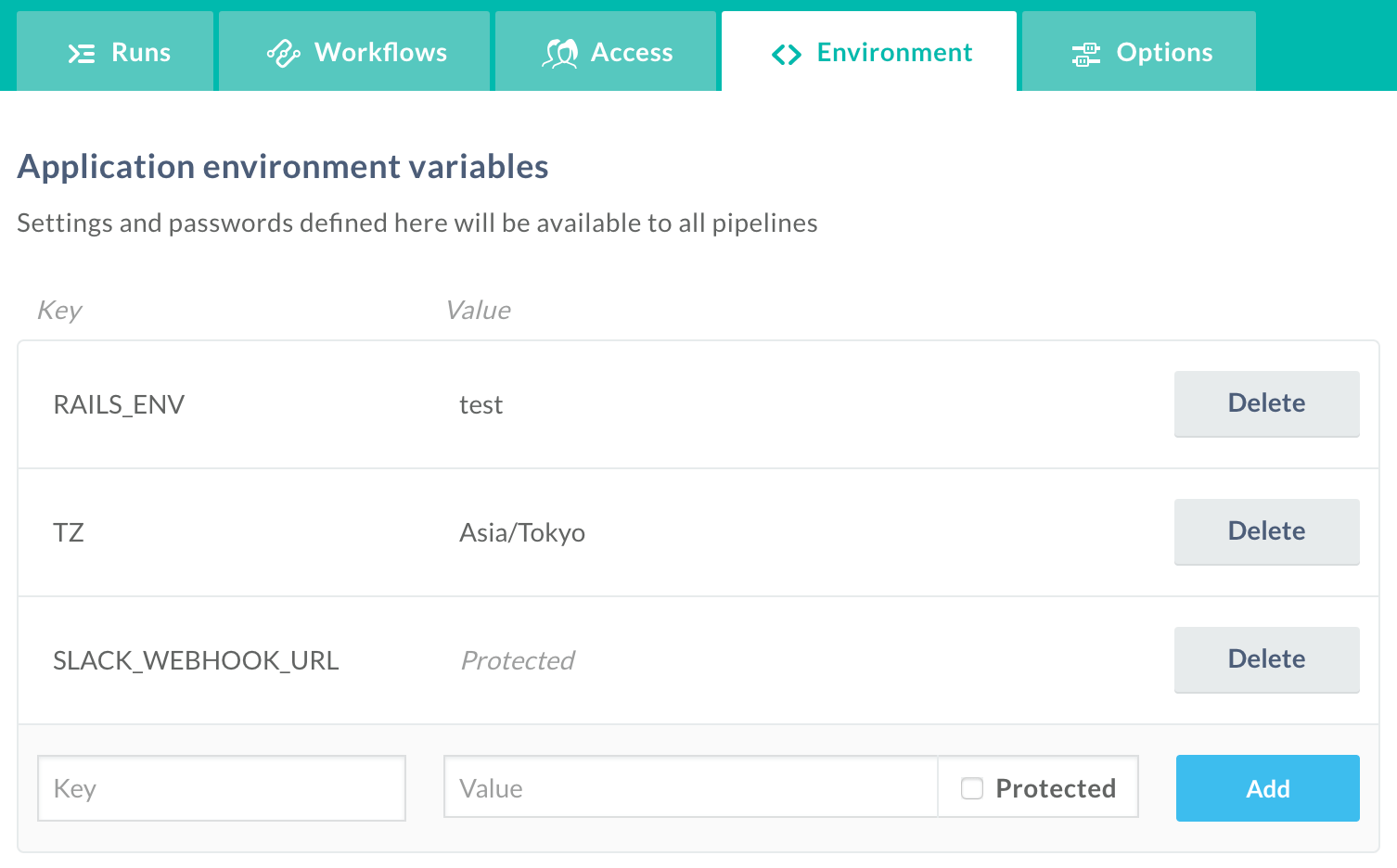Focus the new variable Key field
The image size is (1397, 868).
(222, 788)
